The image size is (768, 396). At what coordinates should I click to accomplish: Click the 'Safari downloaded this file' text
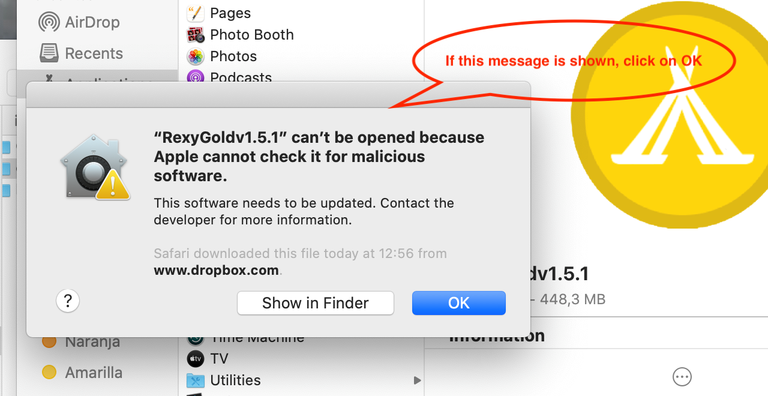pyautogui.click(x=300, y=254)
